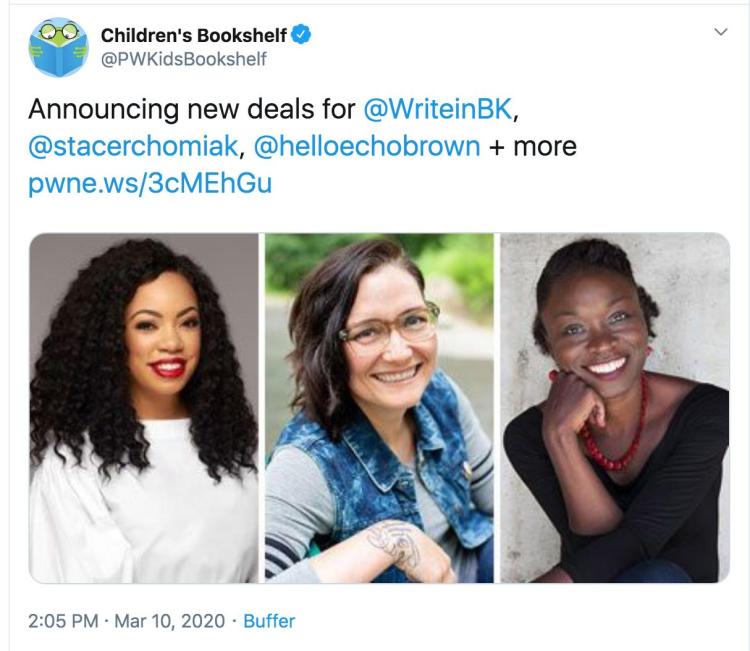This screenshot has width=750, height=651.
Task: Open left photo of curly-haired woman
Action: point(144,407)
